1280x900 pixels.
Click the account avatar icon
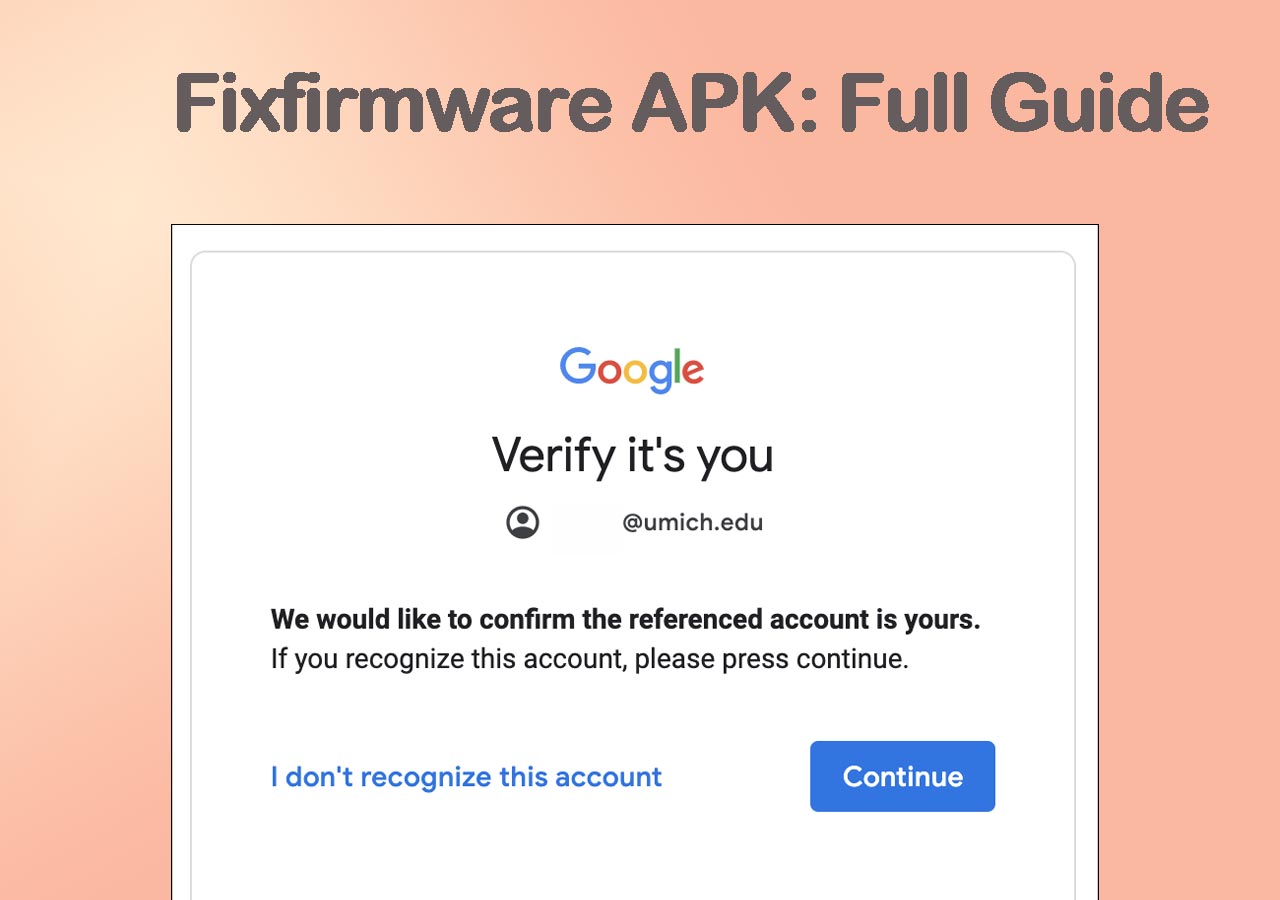522,522
